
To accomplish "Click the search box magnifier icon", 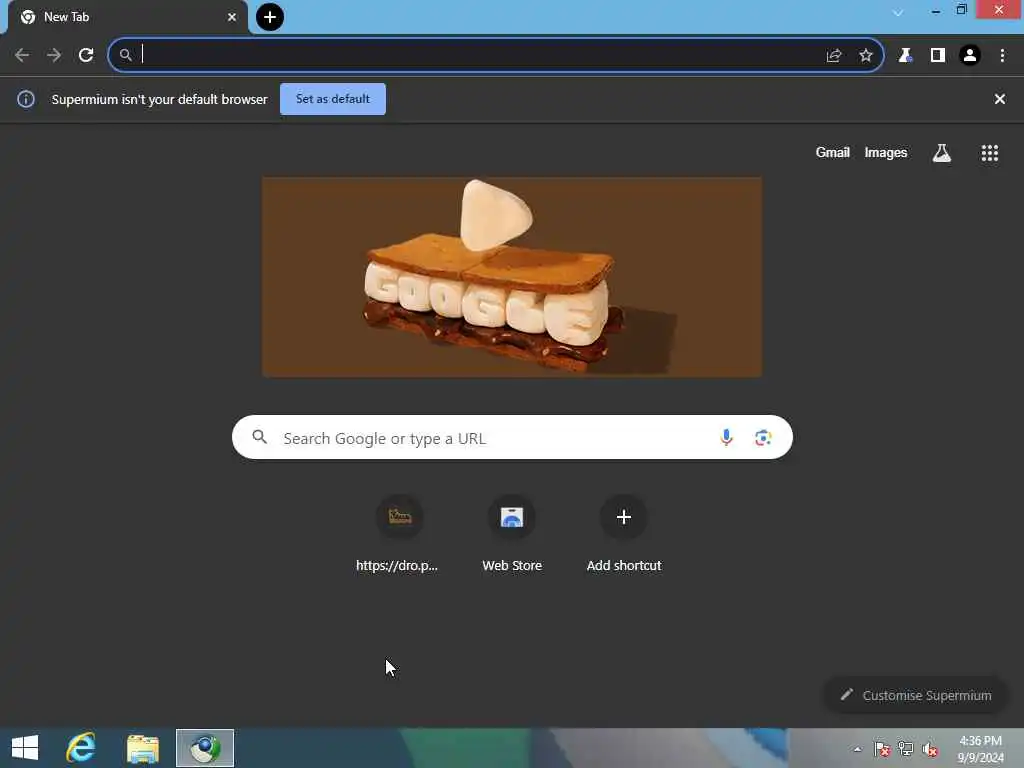I will point(259,437).
